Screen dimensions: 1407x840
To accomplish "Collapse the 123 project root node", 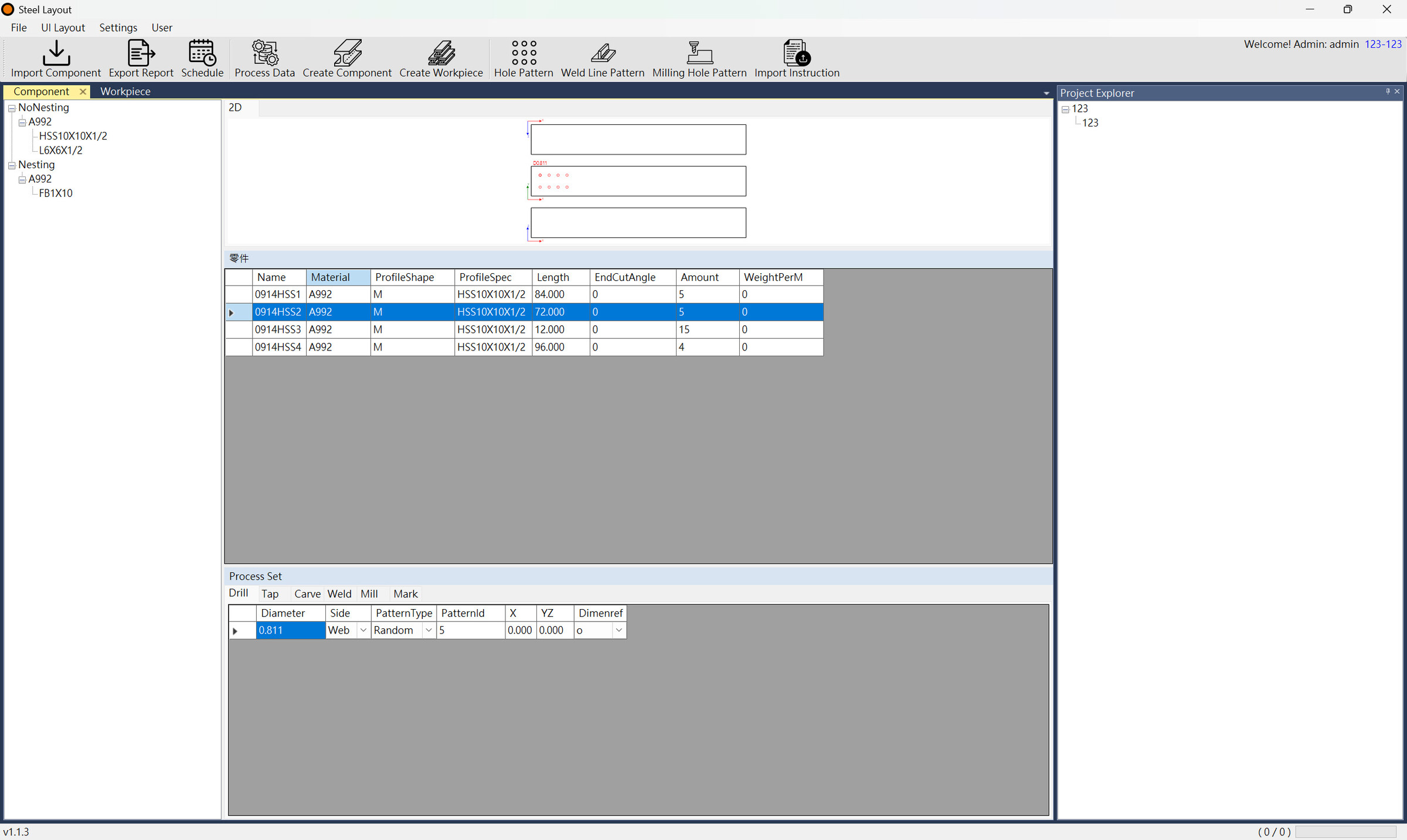I will coord(1065,110).
